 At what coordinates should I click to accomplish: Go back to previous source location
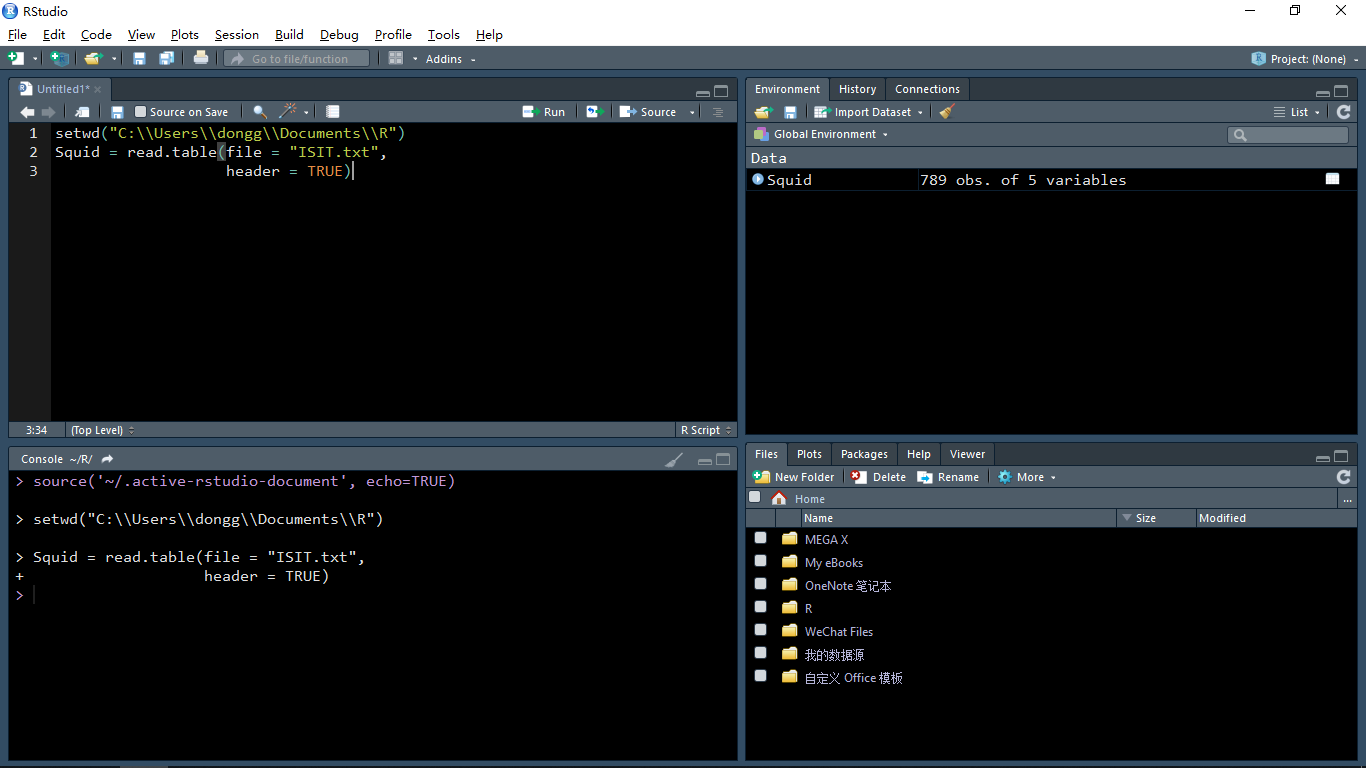click(27, 112)
